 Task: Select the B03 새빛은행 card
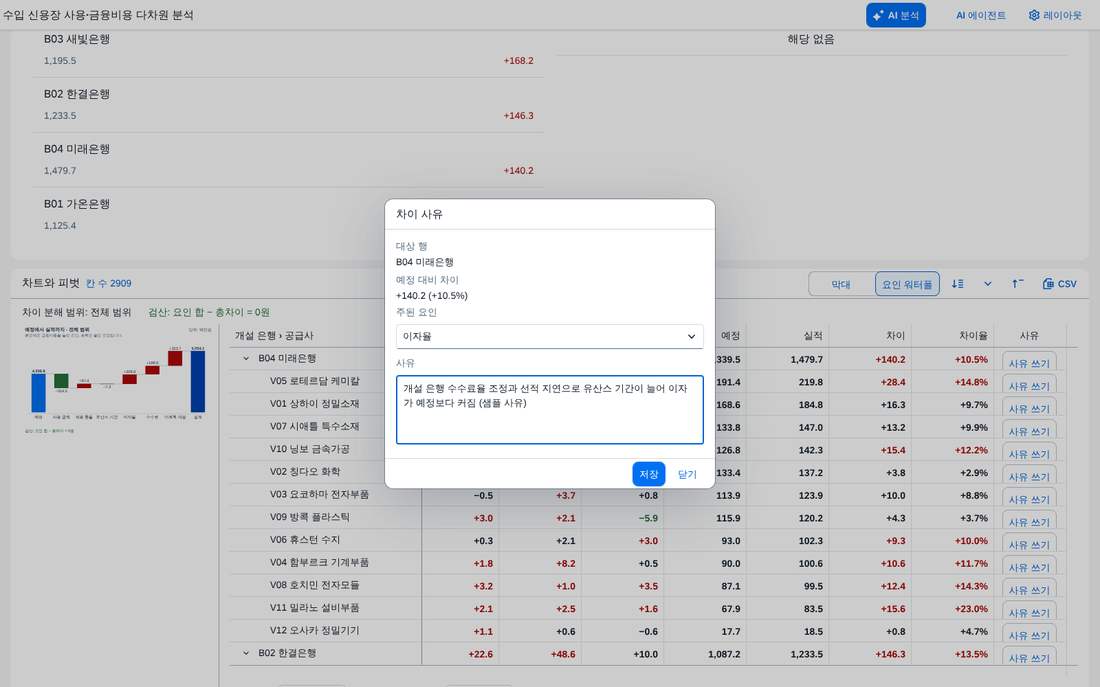pyautogui.click(x=288, y=50)
